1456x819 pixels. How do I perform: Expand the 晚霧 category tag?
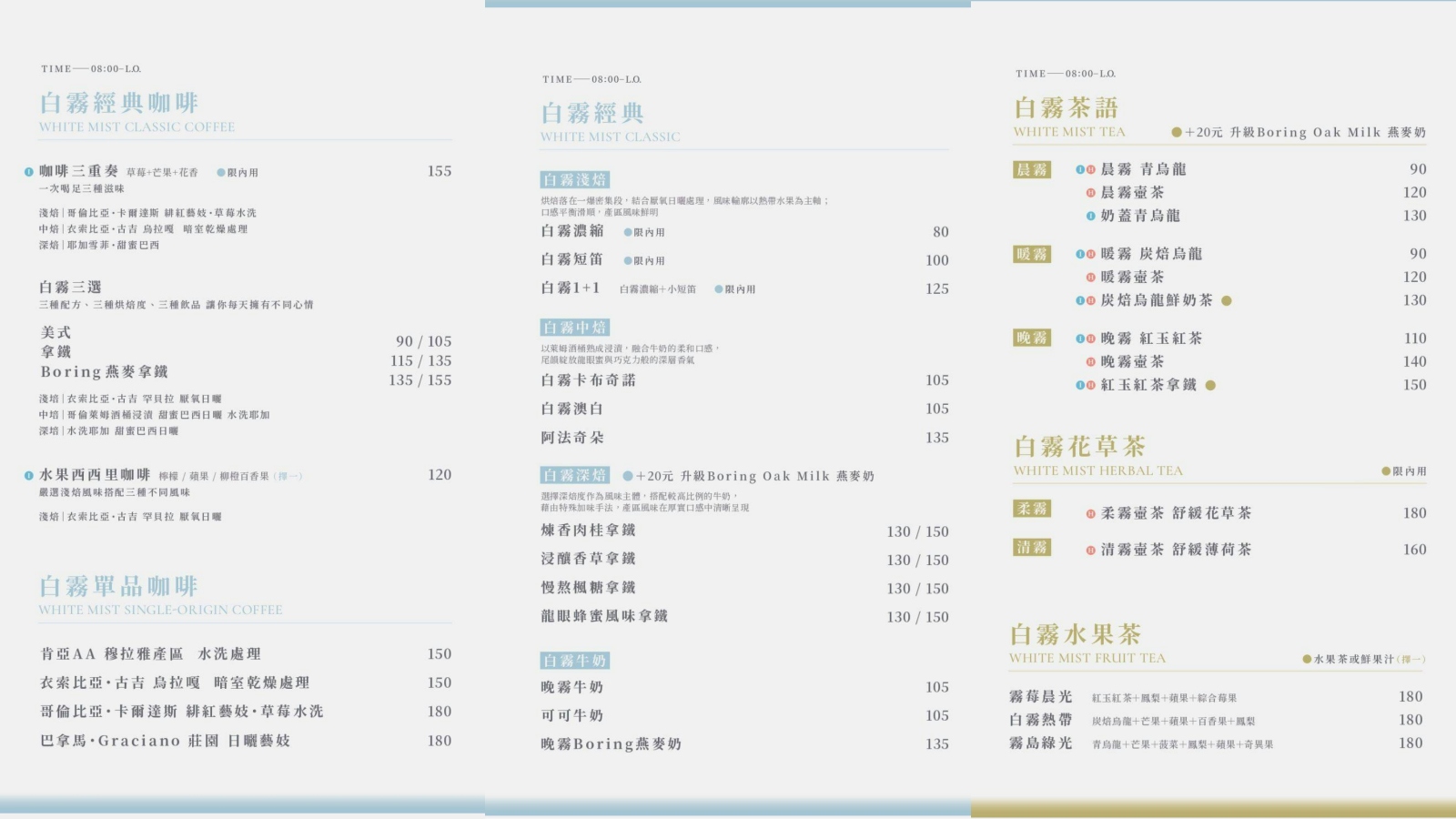[x=1032, y=339]
